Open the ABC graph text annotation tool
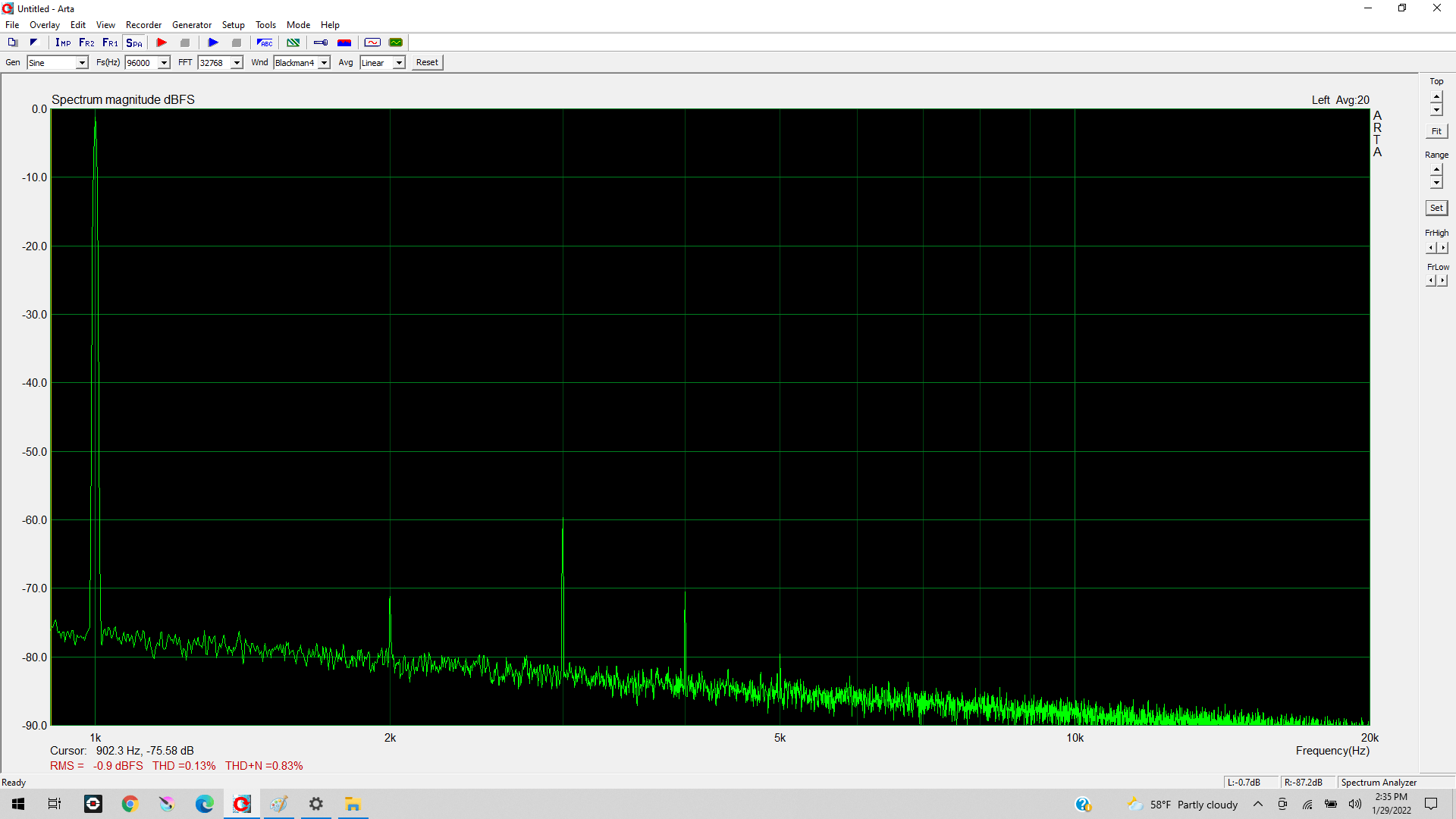 (265, 42)
